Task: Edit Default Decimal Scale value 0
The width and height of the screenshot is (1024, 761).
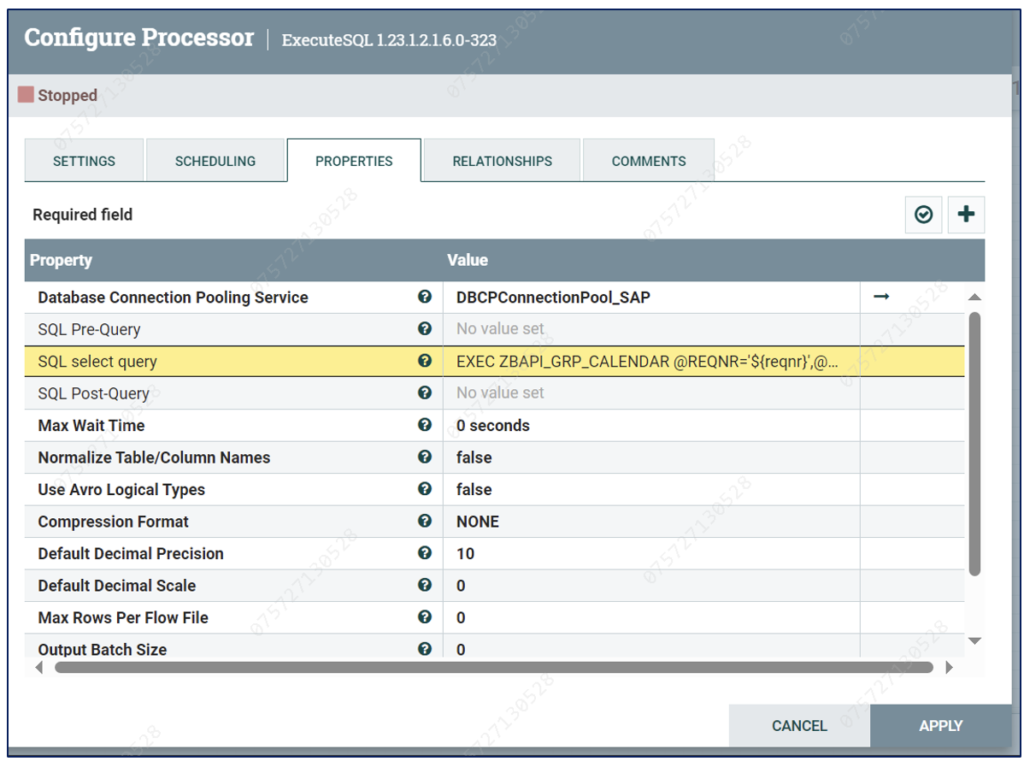Action: pos(651,585)
